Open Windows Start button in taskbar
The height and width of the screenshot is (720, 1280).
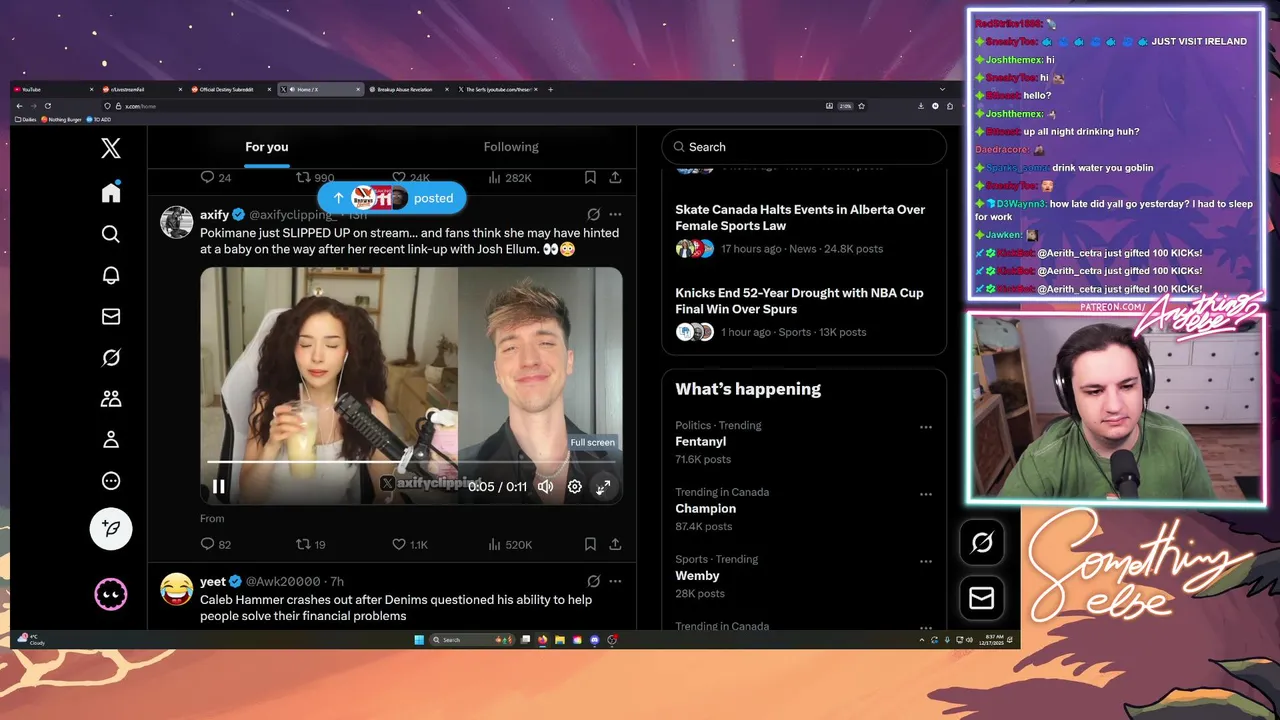tap(419, 640)
